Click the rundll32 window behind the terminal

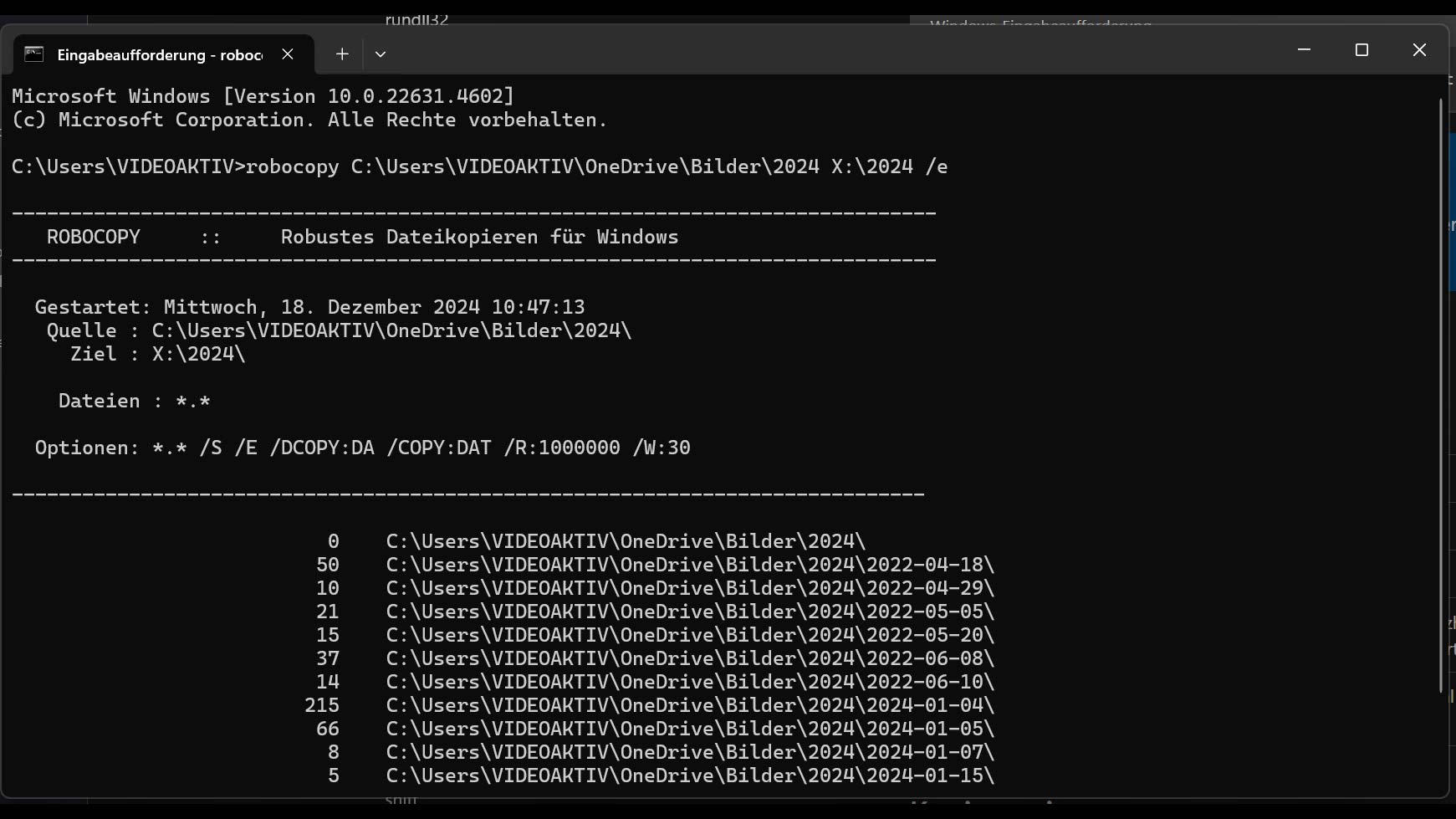click(416, 18)
